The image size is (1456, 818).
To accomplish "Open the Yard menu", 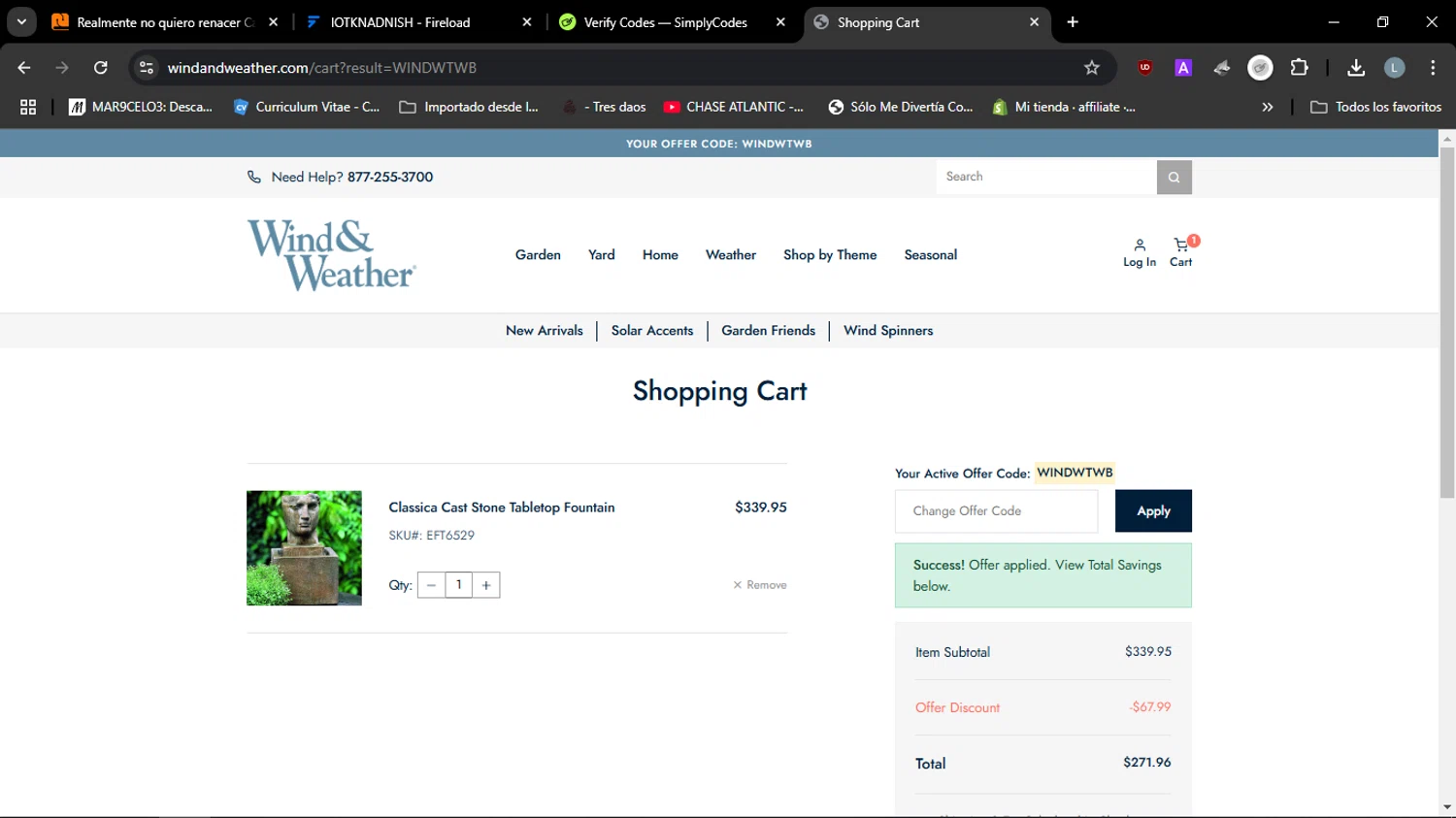I will [602, 255].
